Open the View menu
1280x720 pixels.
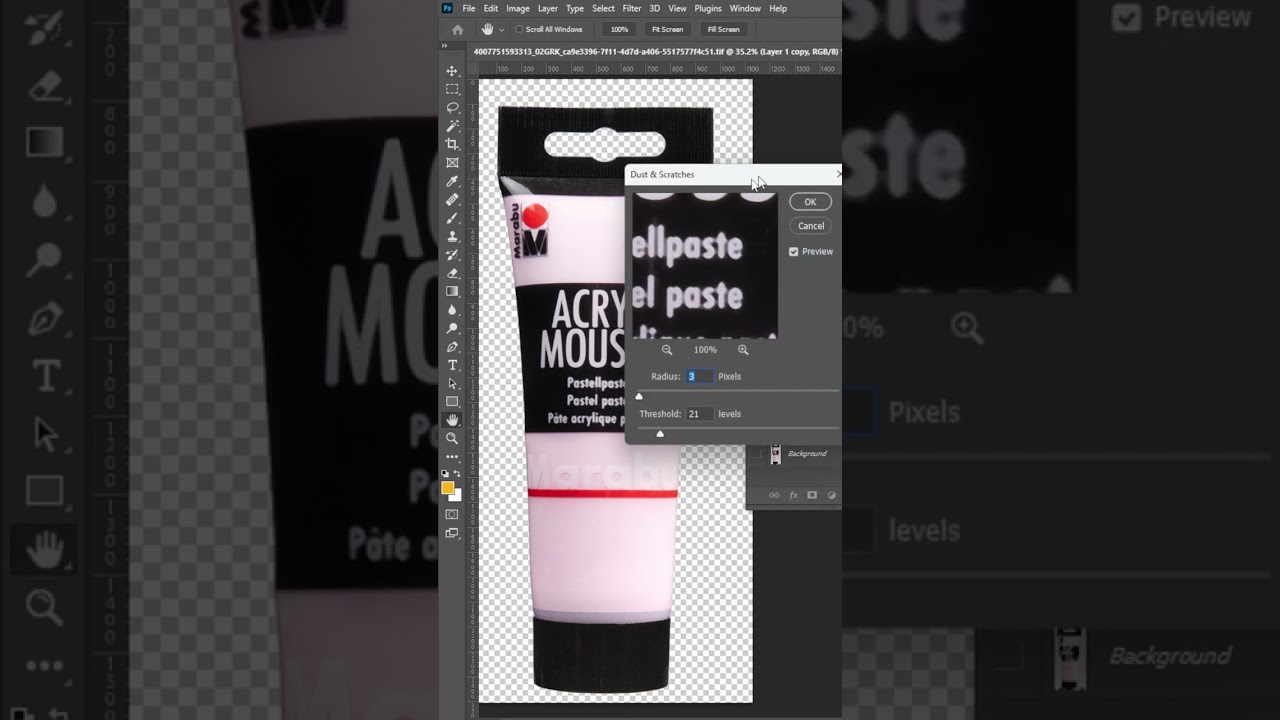677,8
